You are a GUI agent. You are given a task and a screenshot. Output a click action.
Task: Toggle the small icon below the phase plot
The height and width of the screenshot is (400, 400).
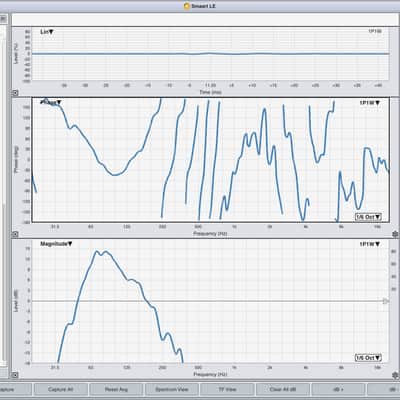click(15, 234)
